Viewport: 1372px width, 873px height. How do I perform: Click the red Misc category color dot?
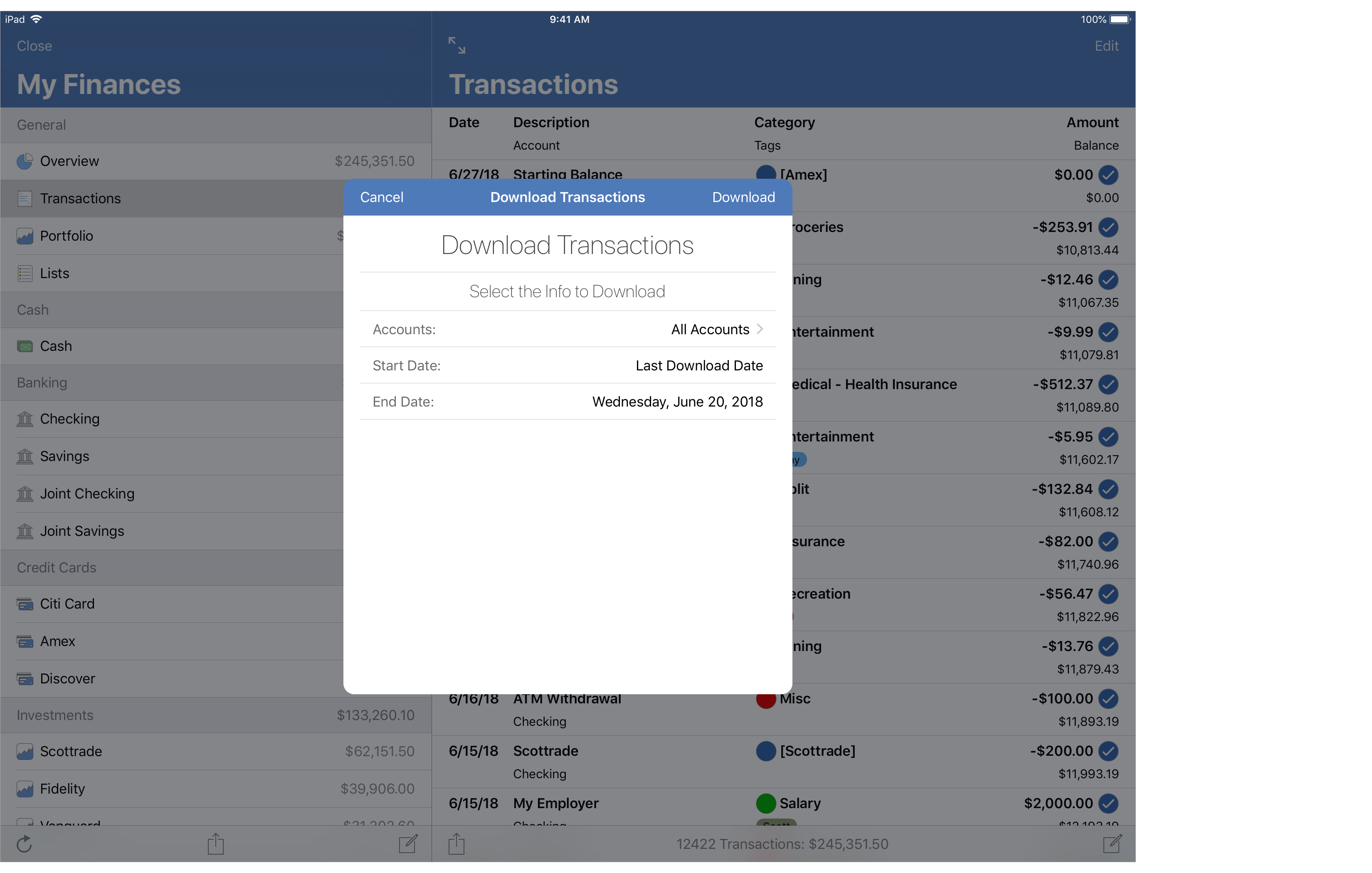pyautogui.click(x=766, y=699)
